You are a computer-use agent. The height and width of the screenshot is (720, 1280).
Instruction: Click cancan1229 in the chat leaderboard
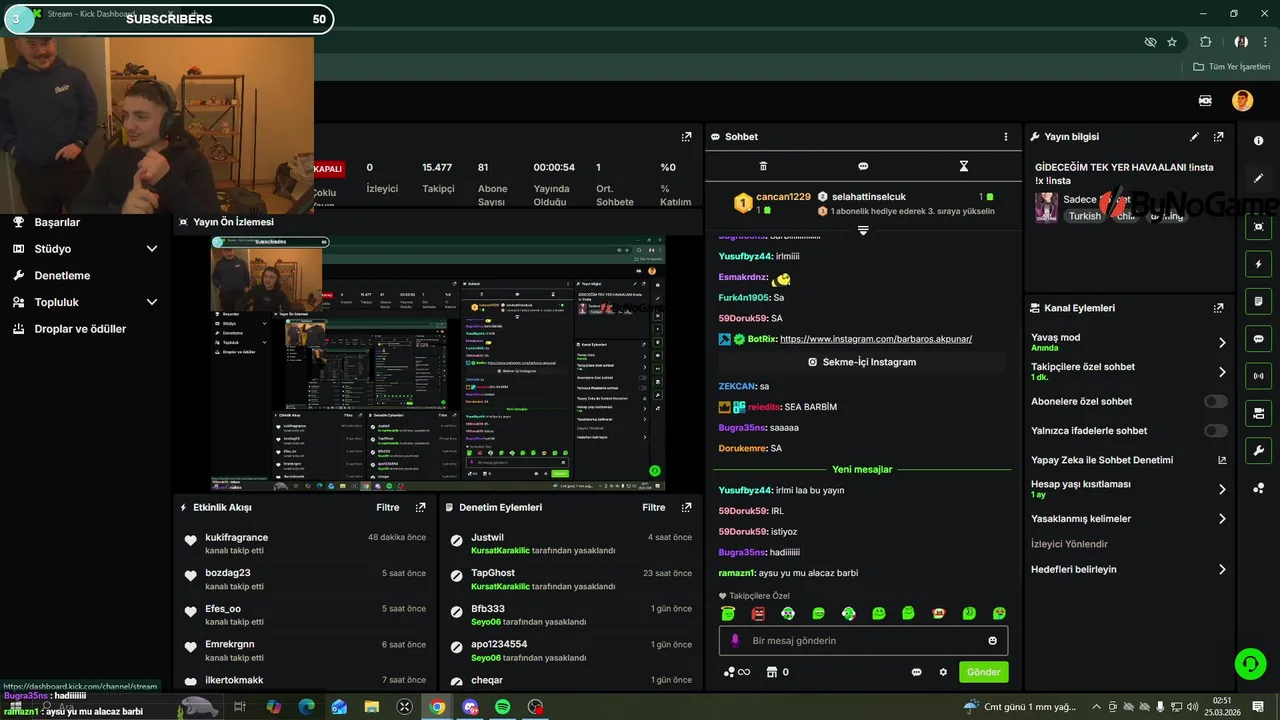[x=783, y=197]
